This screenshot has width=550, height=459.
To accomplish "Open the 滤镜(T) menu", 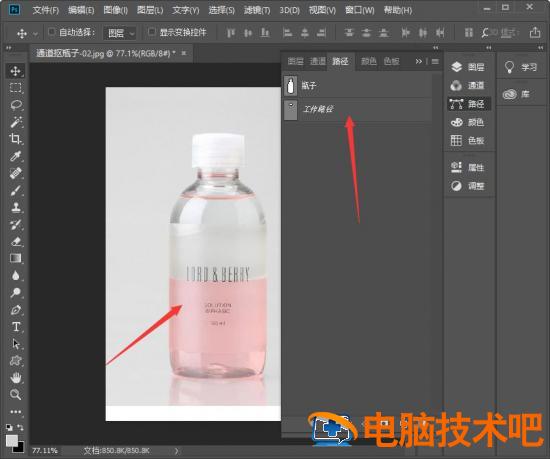I will tap(257, 10).
